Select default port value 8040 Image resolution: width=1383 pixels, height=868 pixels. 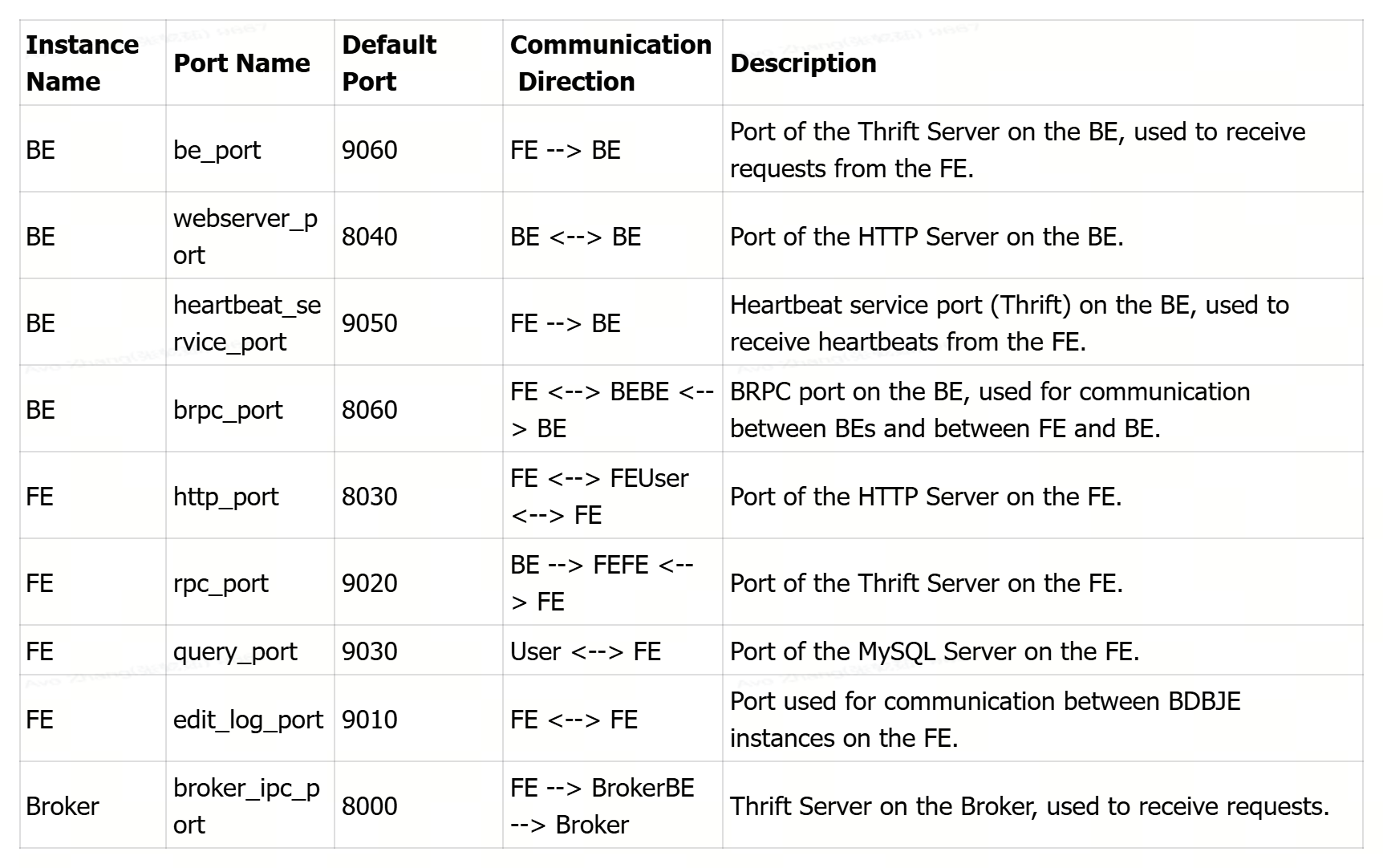(370, 237)
